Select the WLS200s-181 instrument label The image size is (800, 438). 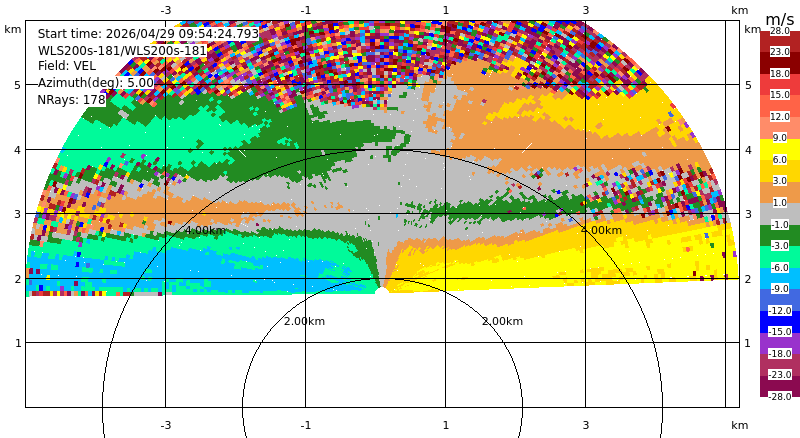click(x=122, y=51)
